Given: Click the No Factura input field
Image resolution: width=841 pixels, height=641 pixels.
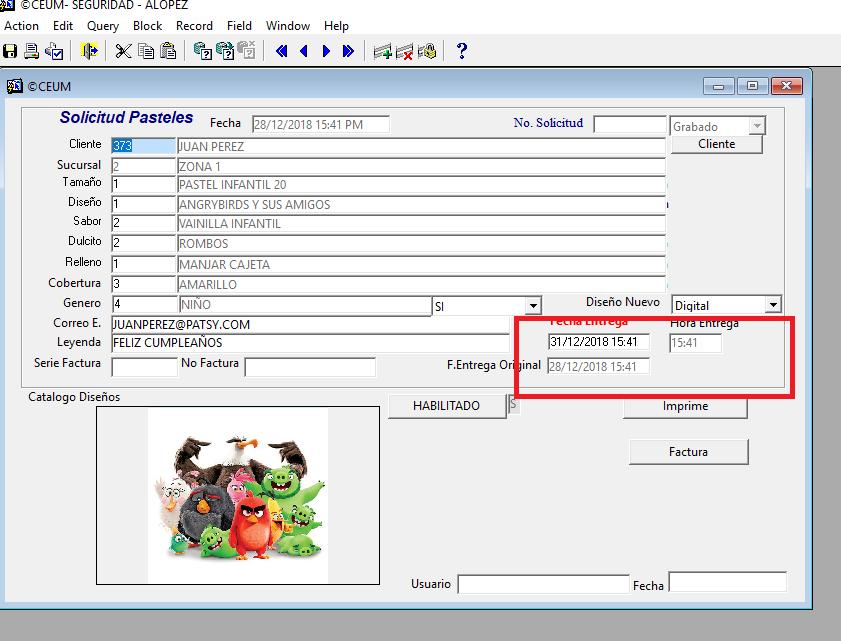Looking at the screenshot, I should coord(310,367).
